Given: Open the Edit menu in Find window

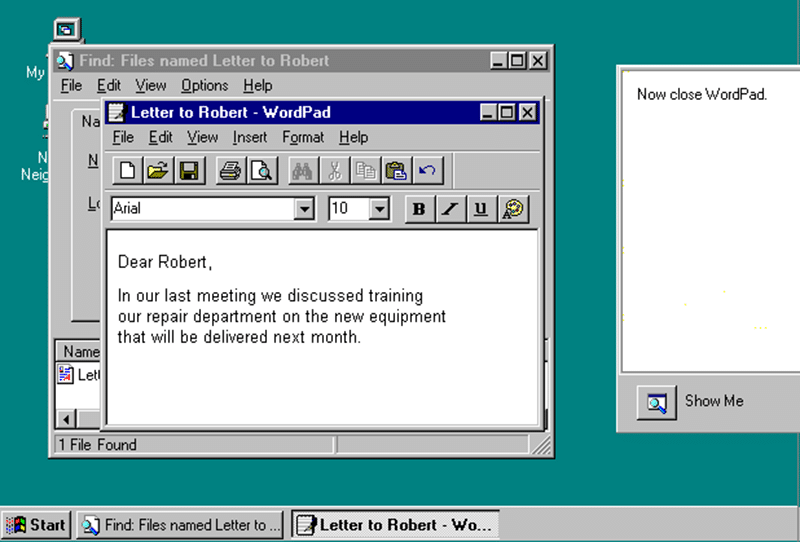Looking at the screenshot, I should point(109,85).
